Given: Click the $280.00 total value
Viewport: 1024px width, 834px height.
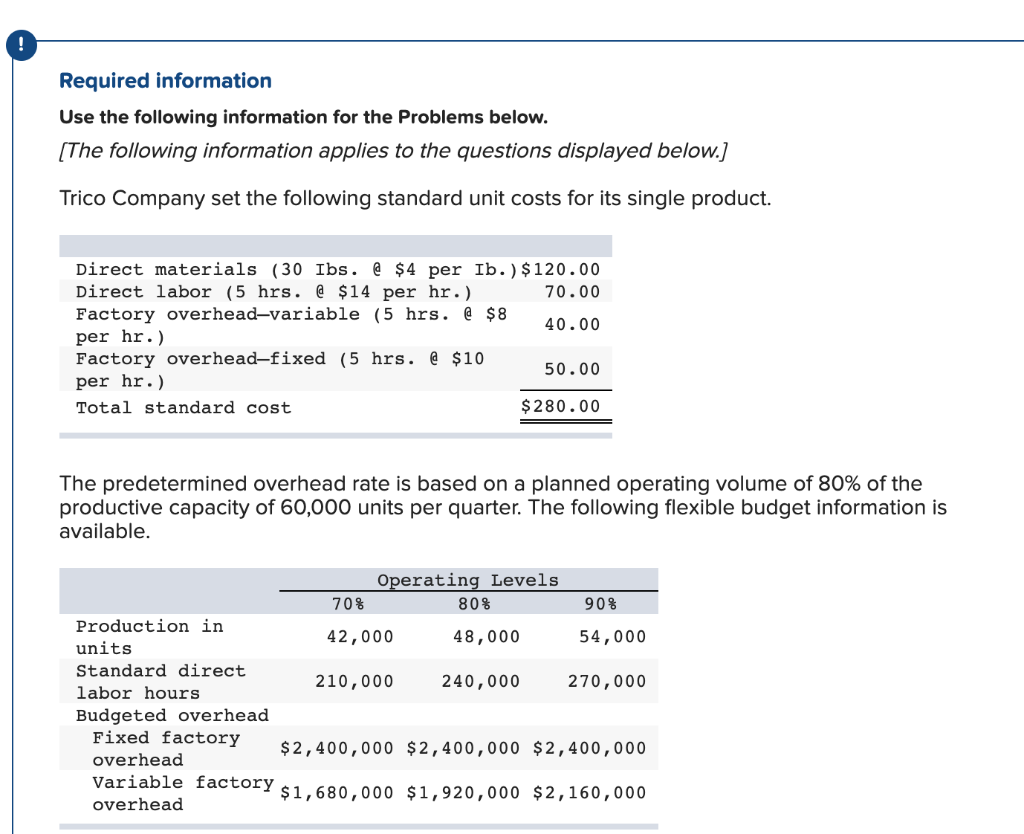Looking at the screenshot, I should pyautogui.click(x=560, y=406).
